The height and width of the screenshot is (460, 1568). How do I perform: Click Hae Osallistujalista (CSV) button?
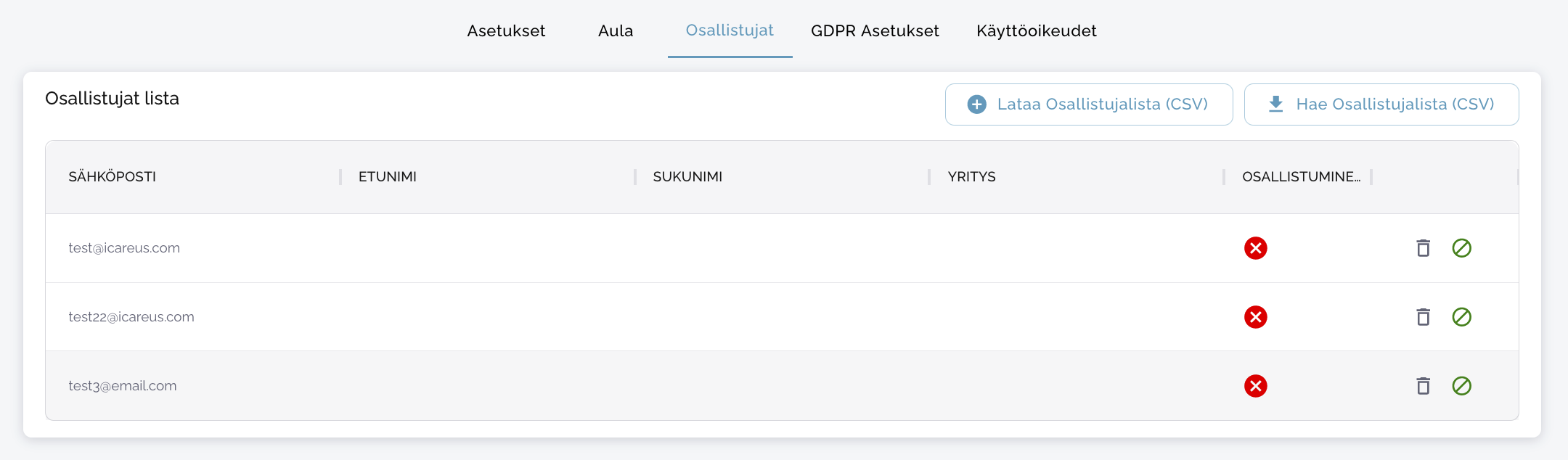coord(1381,104)
